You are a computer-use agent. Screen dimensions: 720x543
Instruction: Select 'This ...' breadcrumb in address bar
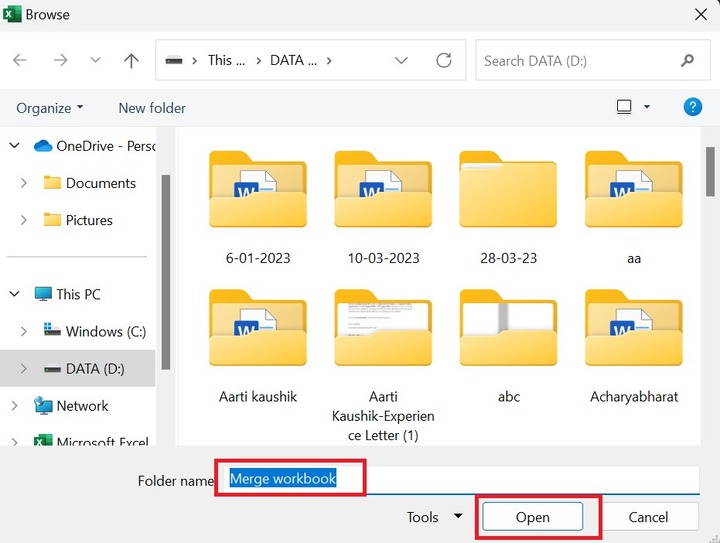(x=226, y=60)
